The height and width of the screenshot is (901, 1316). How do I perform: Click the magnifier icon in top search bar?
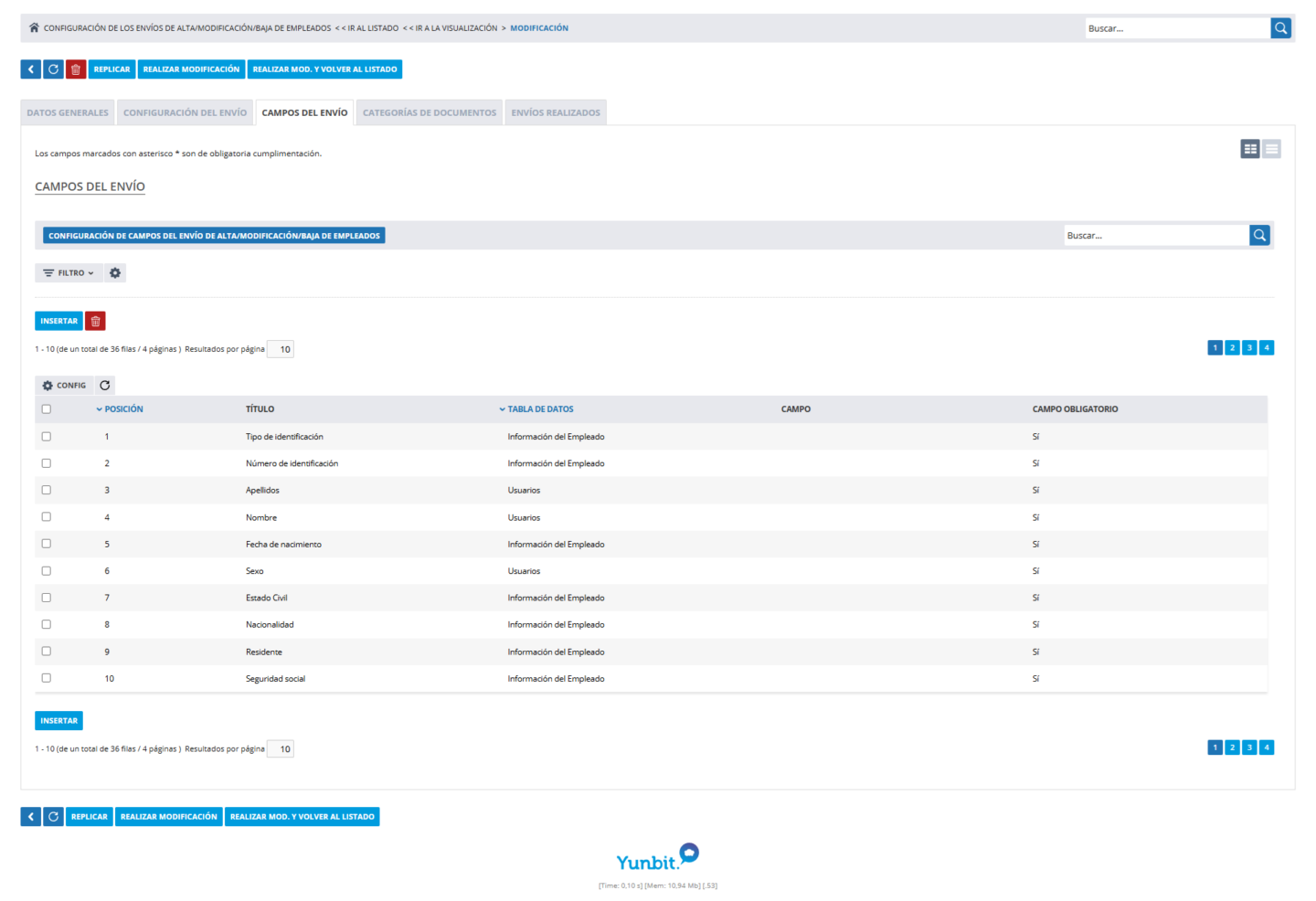(1280, 28)
